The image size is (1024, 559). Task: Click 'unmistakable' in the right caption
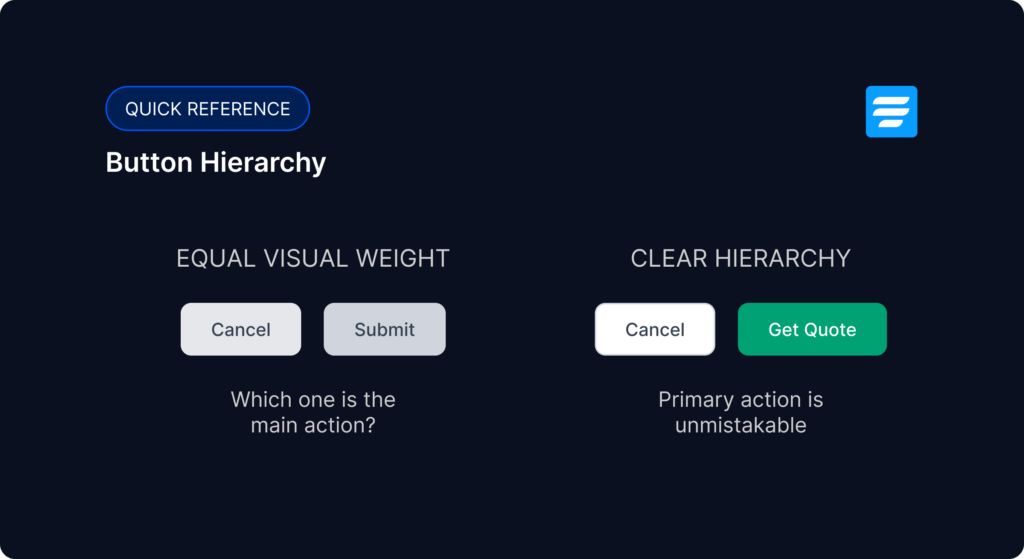pyautogui.click(x=741, y=425)
